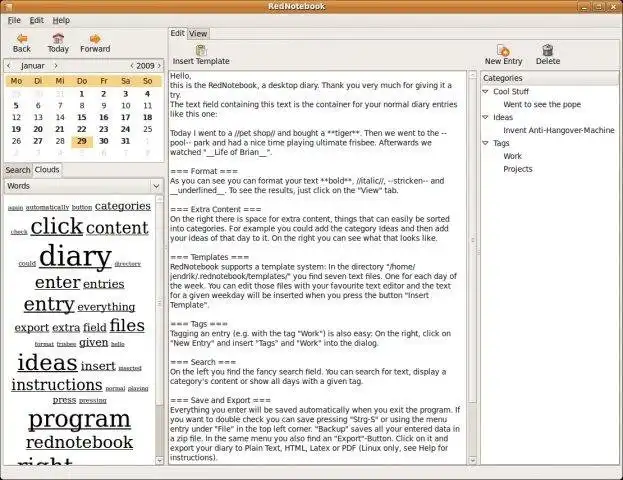623x480 pixels.
Task: Select the Work tag
Action: pyautogui.click(x=512, y=156)
